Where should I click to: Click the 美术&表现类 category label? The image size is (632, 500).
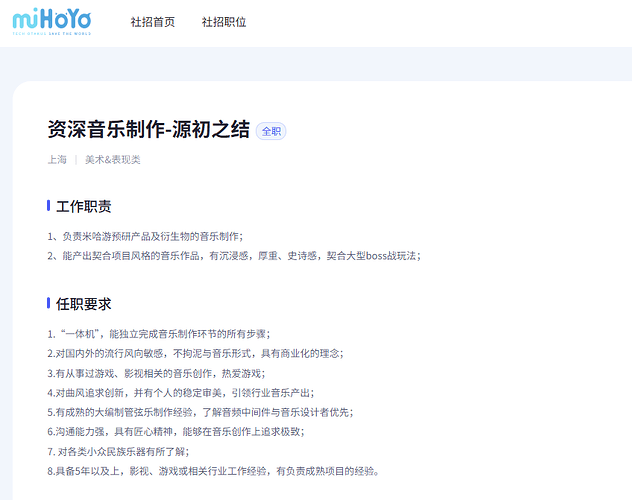[112, 160]
